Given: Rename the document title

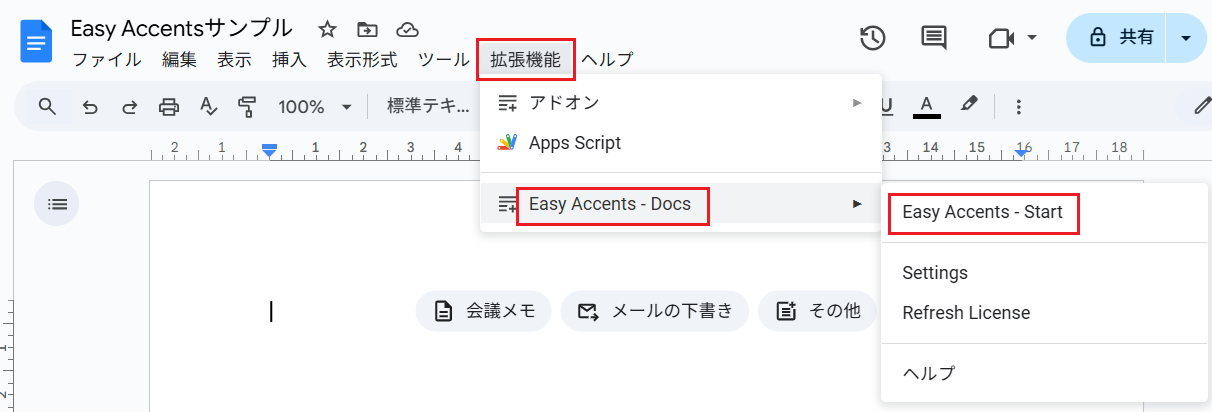Looking at the screenshot, I should [182, 28].
